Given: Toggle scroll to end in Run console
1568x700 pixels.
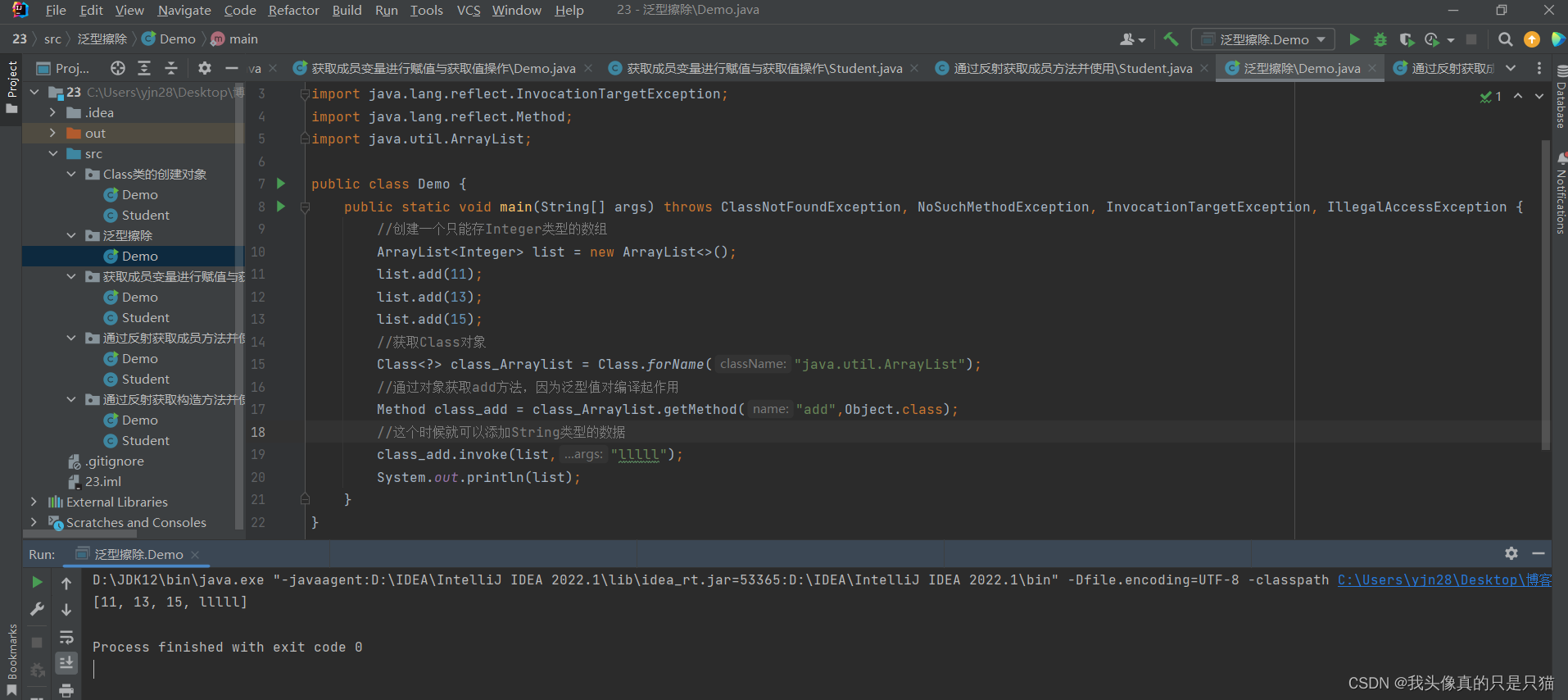Looking at the screenshot, I should tap(66, 662).
